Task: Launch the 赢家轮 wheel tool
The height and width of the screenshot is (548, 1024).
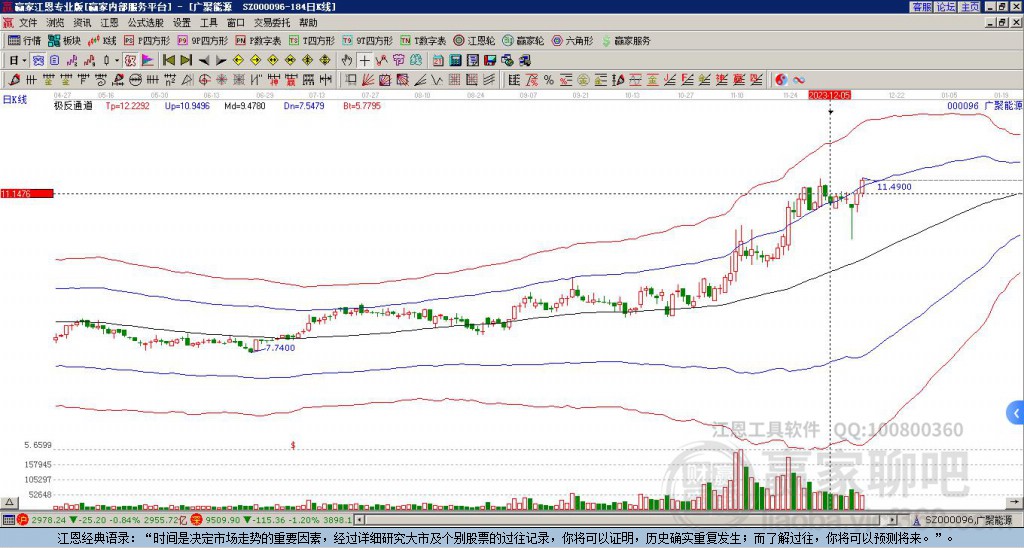Action: (x=523, y=40)
